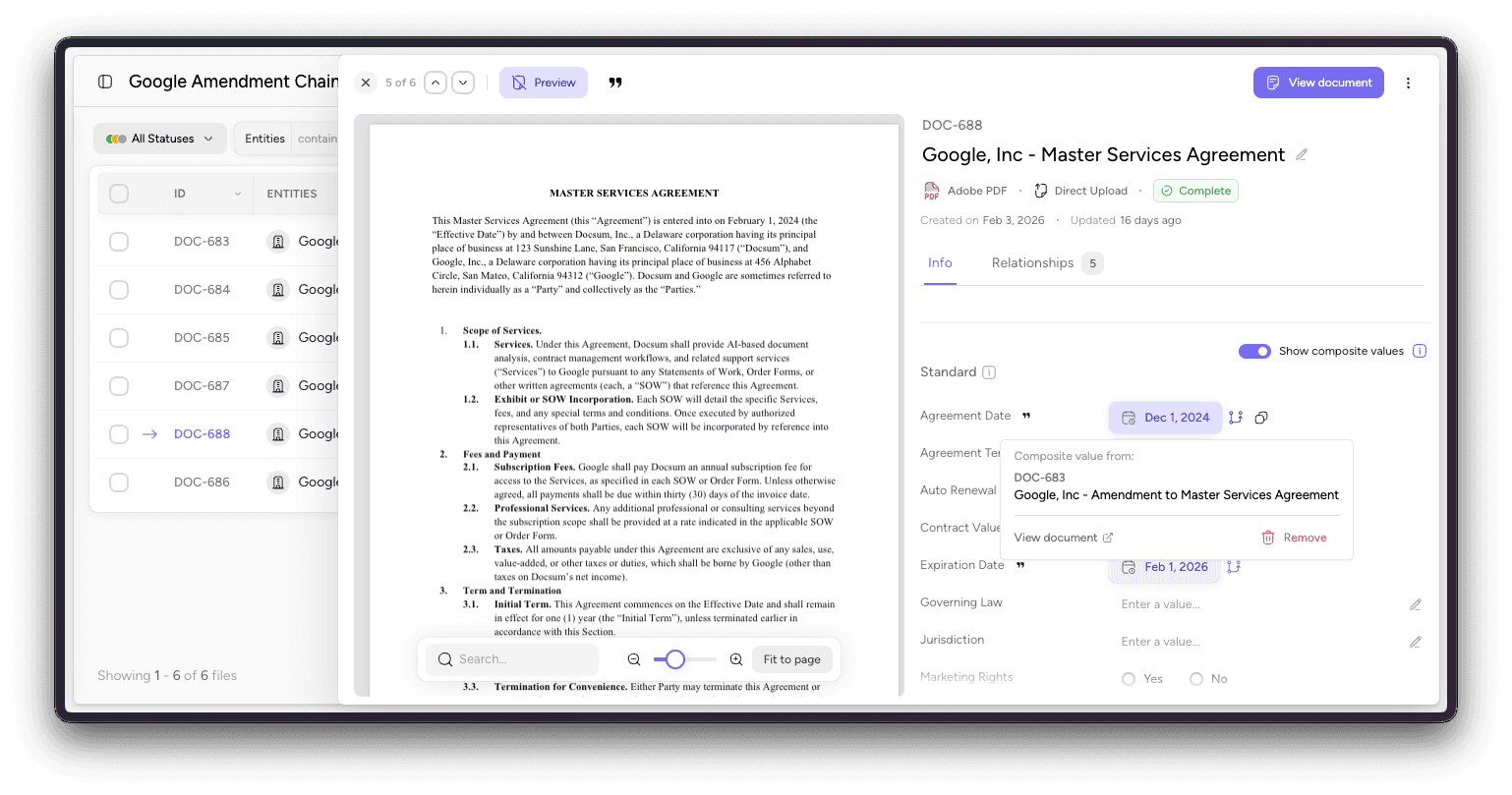This screenshot has width=1512, height=795.
Task: Click composite source icon beside Agreement Date
Action: pos(1236,418)
